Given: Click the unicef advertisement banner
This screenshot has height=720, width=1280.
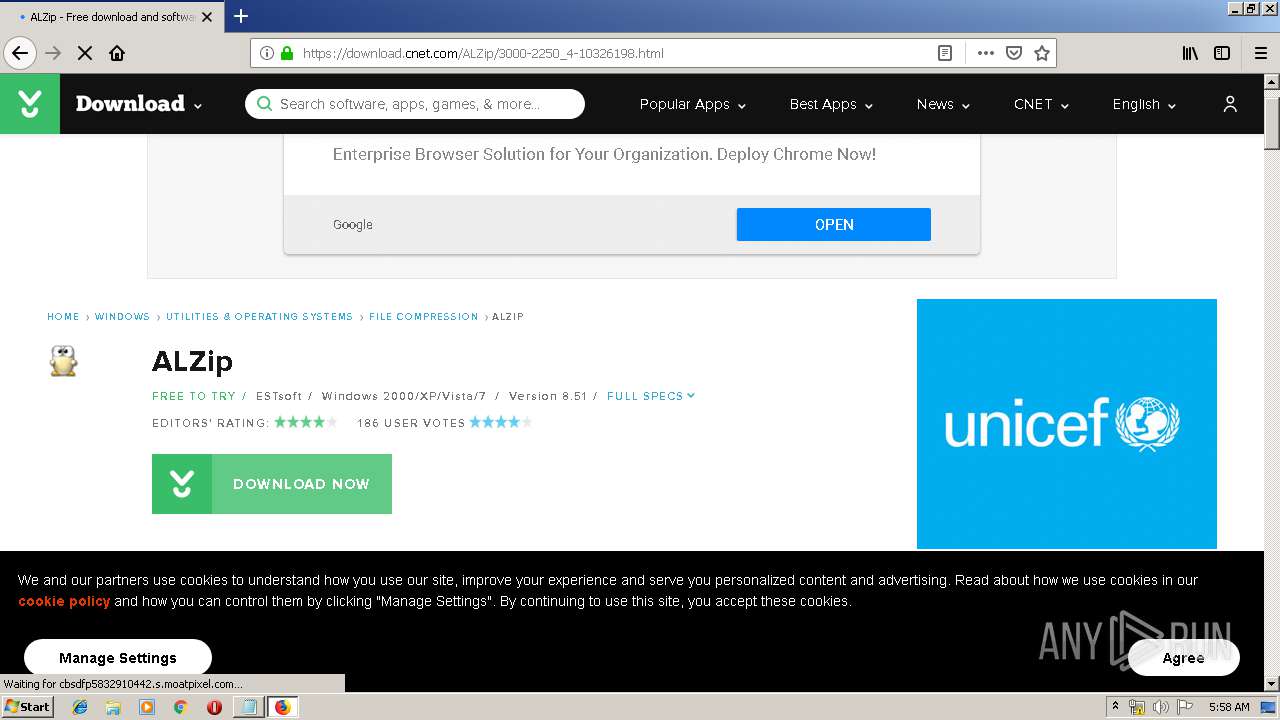Looking at the screenshot, I should 1067,424.
